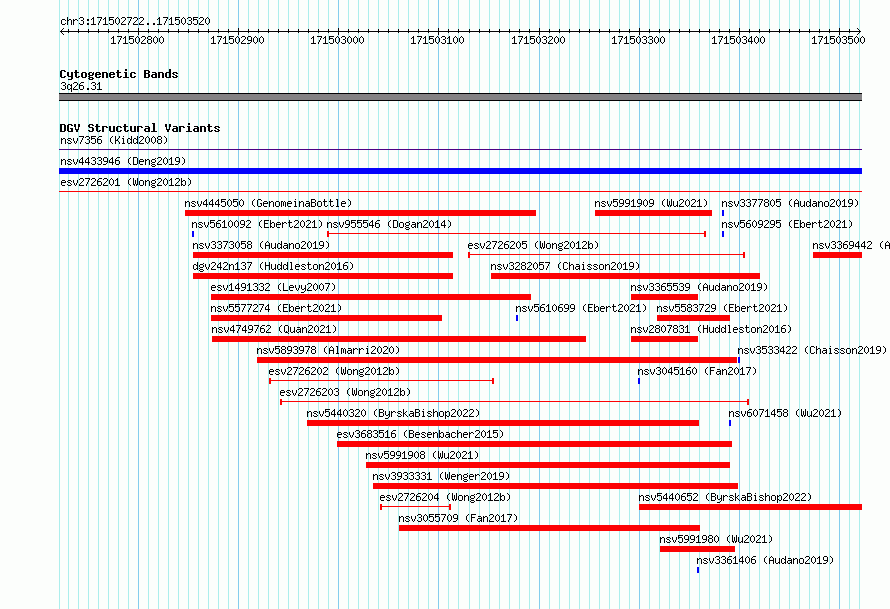Select nsv3365539 (Audano2019) label
The image size is (890, 609).
tap(699, 287)
